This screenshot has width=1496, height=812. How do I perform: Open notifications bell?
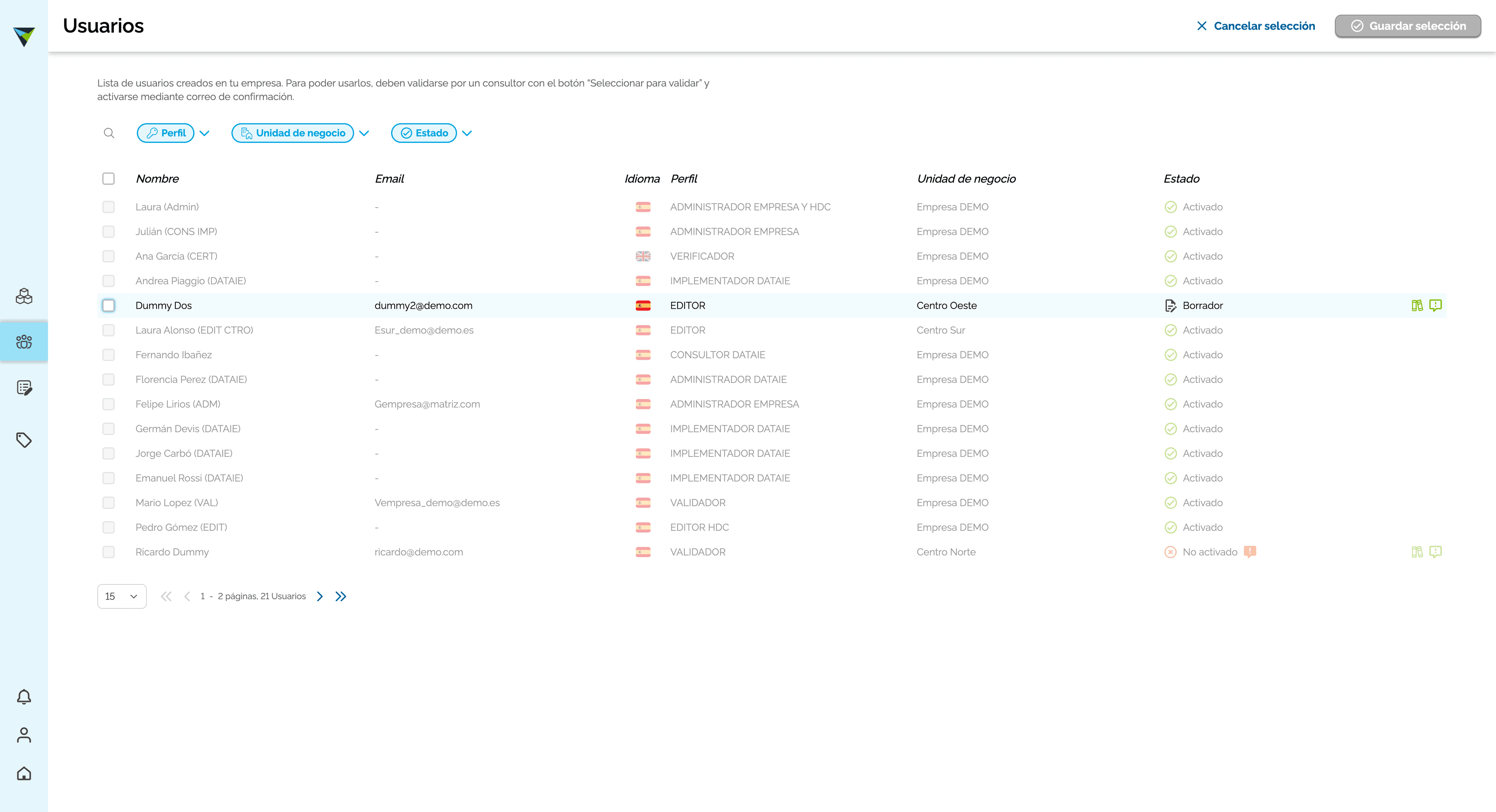(x=24, y=696)
